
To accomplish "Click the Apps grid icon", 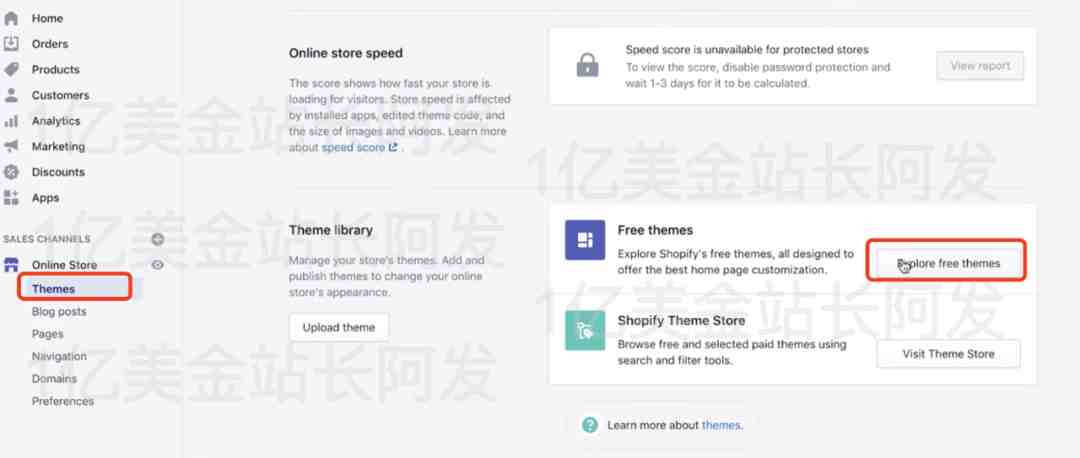I will (x=11, y=198).
